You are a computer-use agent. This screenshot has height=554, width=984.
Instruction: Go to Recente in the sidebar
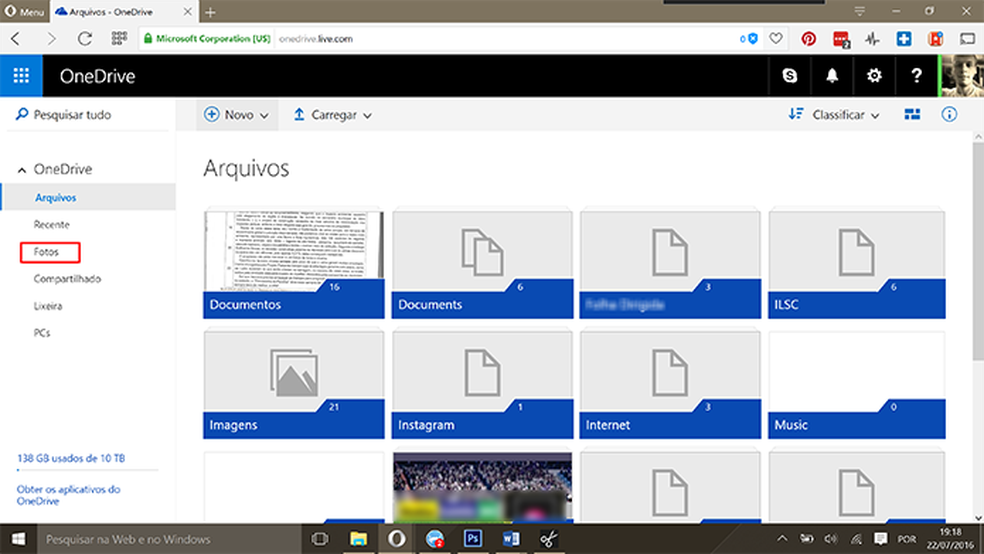click(x=51, y=224)
